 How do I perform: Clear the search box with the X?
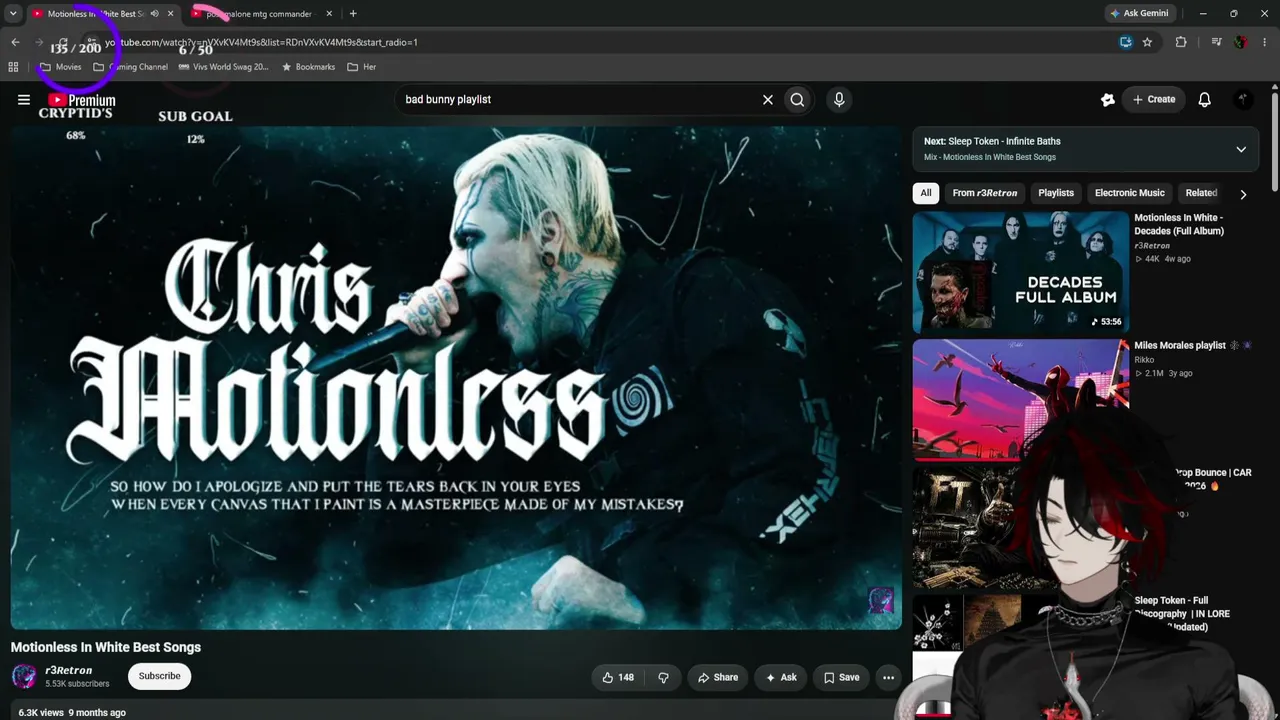pos(768,99)
